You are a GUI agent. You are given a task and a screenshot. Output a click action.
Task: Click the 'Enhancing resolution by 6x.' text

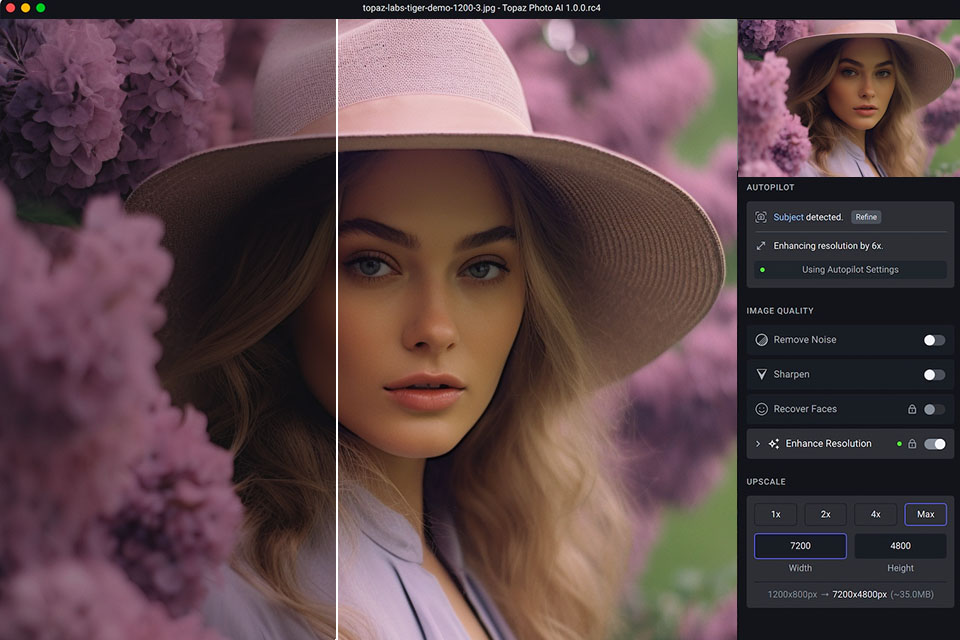(x=828, y=246)
